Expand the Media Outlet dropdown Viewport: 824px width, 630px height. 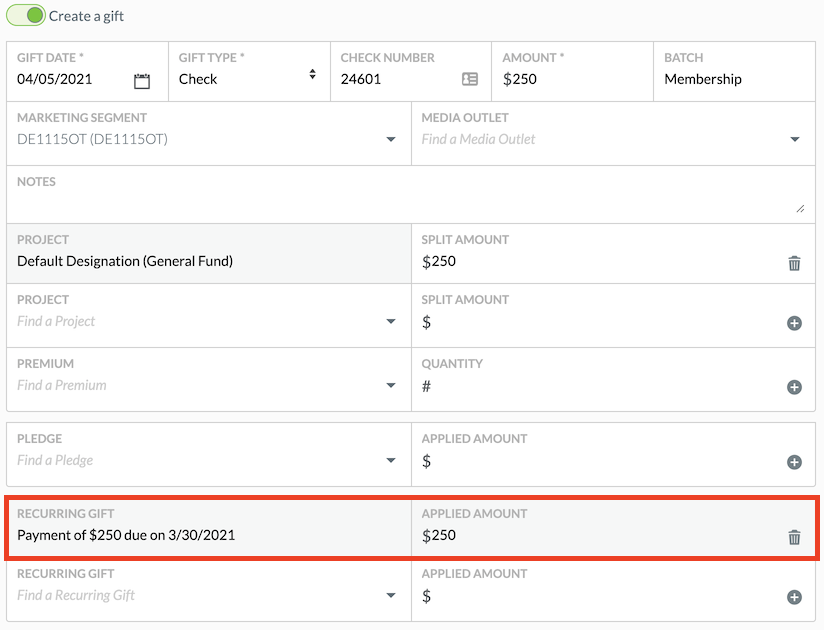click(x=795, y=139)
